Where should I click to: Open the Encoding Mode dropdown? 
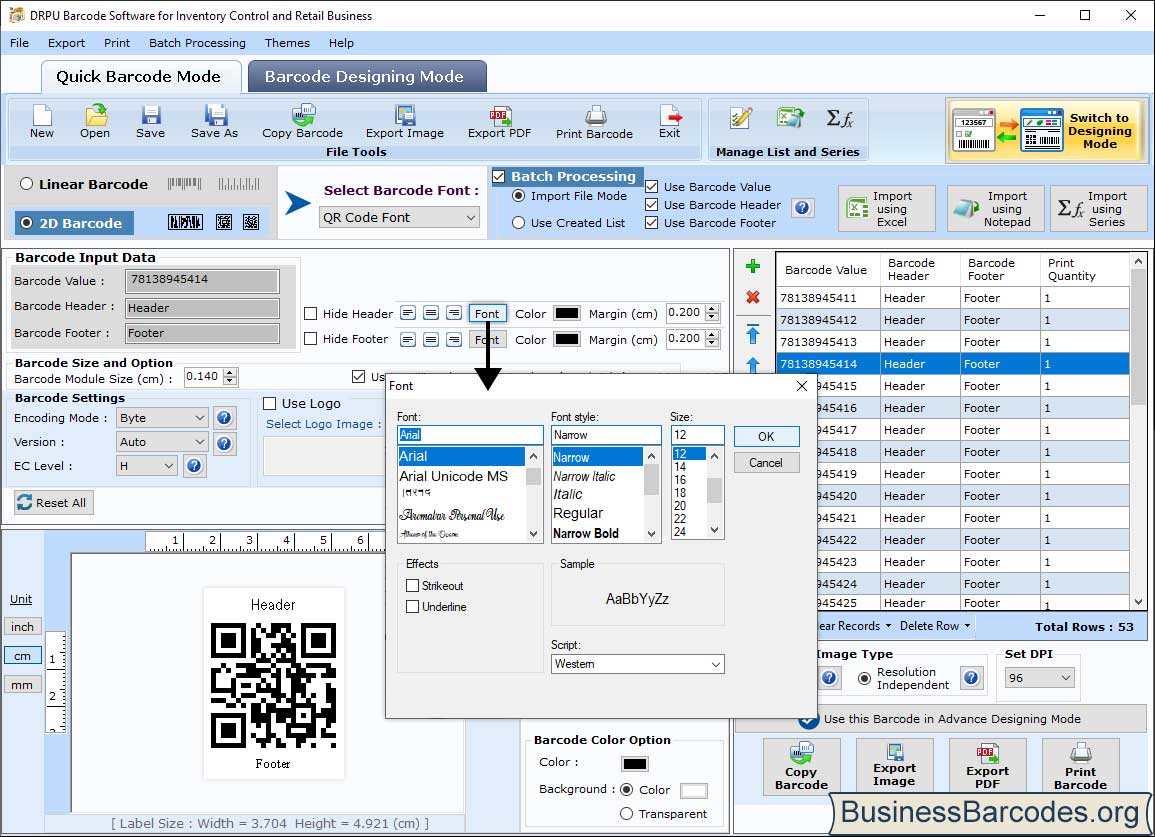pos(162,418)
